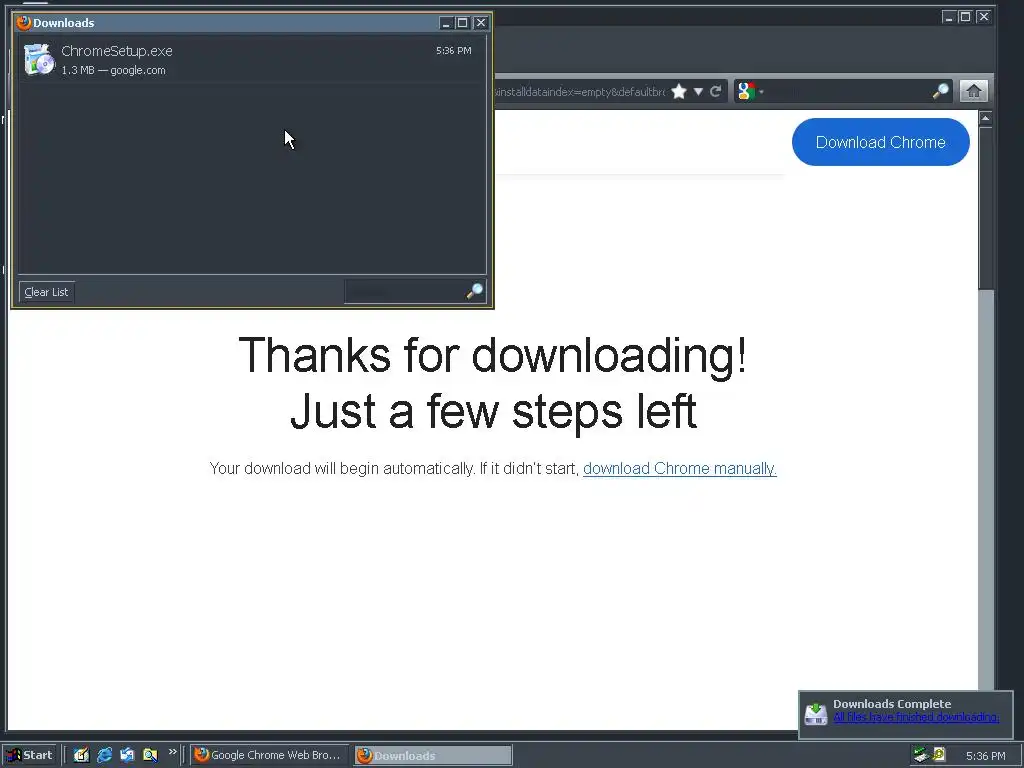The image size is (1024, 768).
Task: Minimize the Firefox browser window
Action: (x=948, y=17)
